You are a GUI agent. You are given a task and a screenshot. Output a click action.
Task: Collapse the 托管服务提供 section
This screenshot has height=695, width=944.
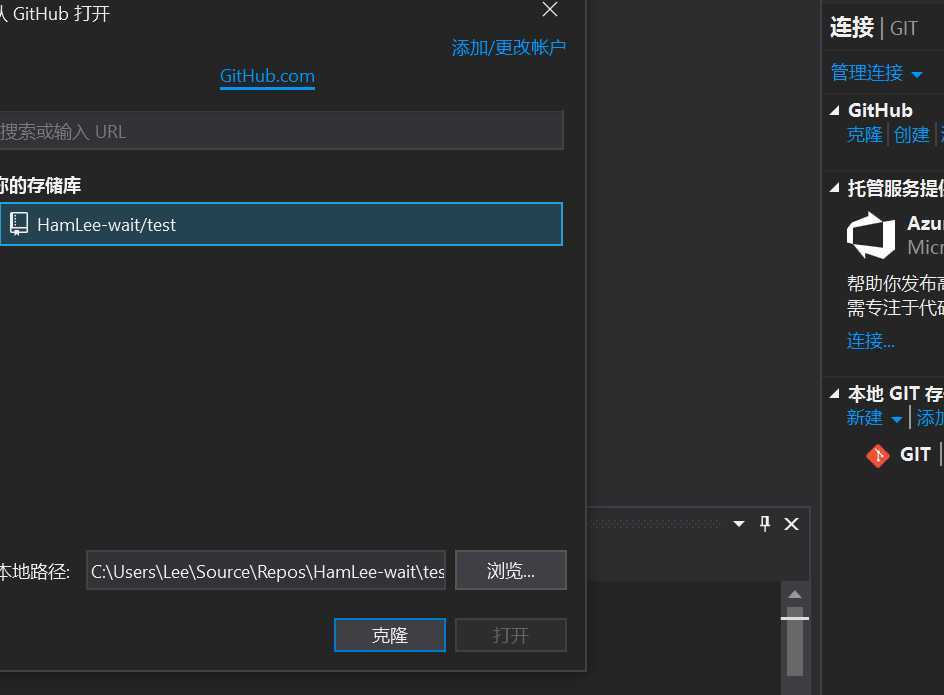pyautogui.click(x=834, y=188)
